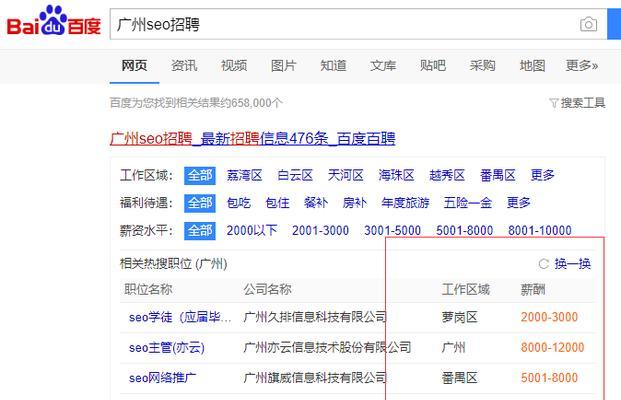Open 搜索工具 search tools
This screenshot has height=400, width=621.
(x=583, y=103)
